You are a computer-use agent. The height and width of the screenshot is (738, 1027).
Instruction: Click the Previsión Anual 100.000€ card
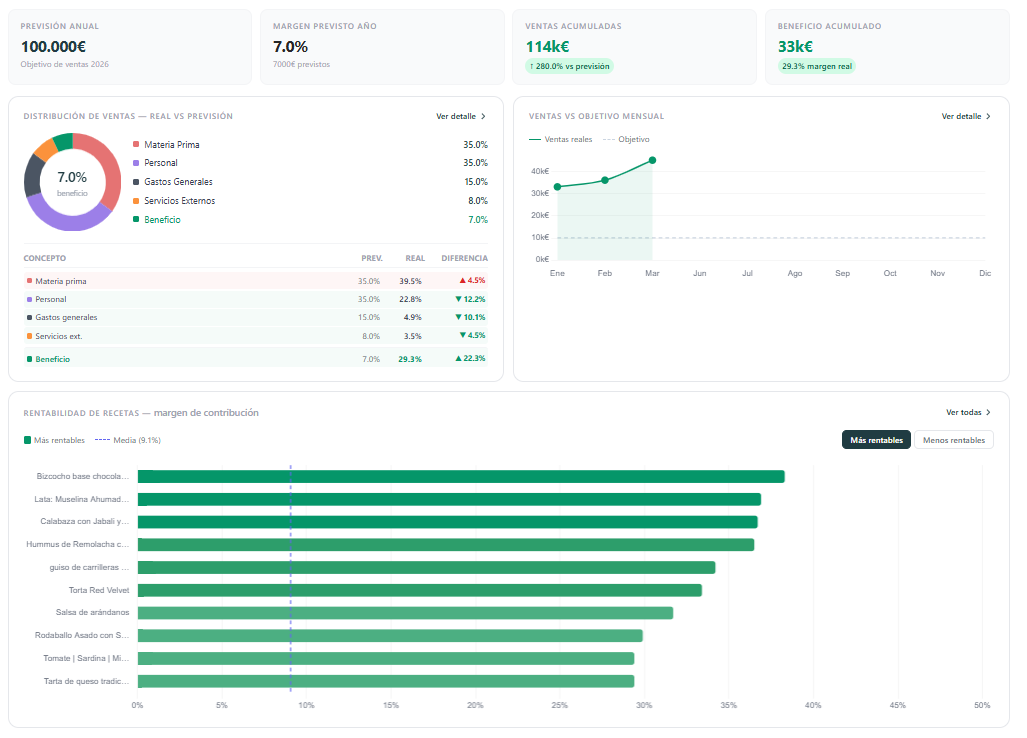[130, 46]
